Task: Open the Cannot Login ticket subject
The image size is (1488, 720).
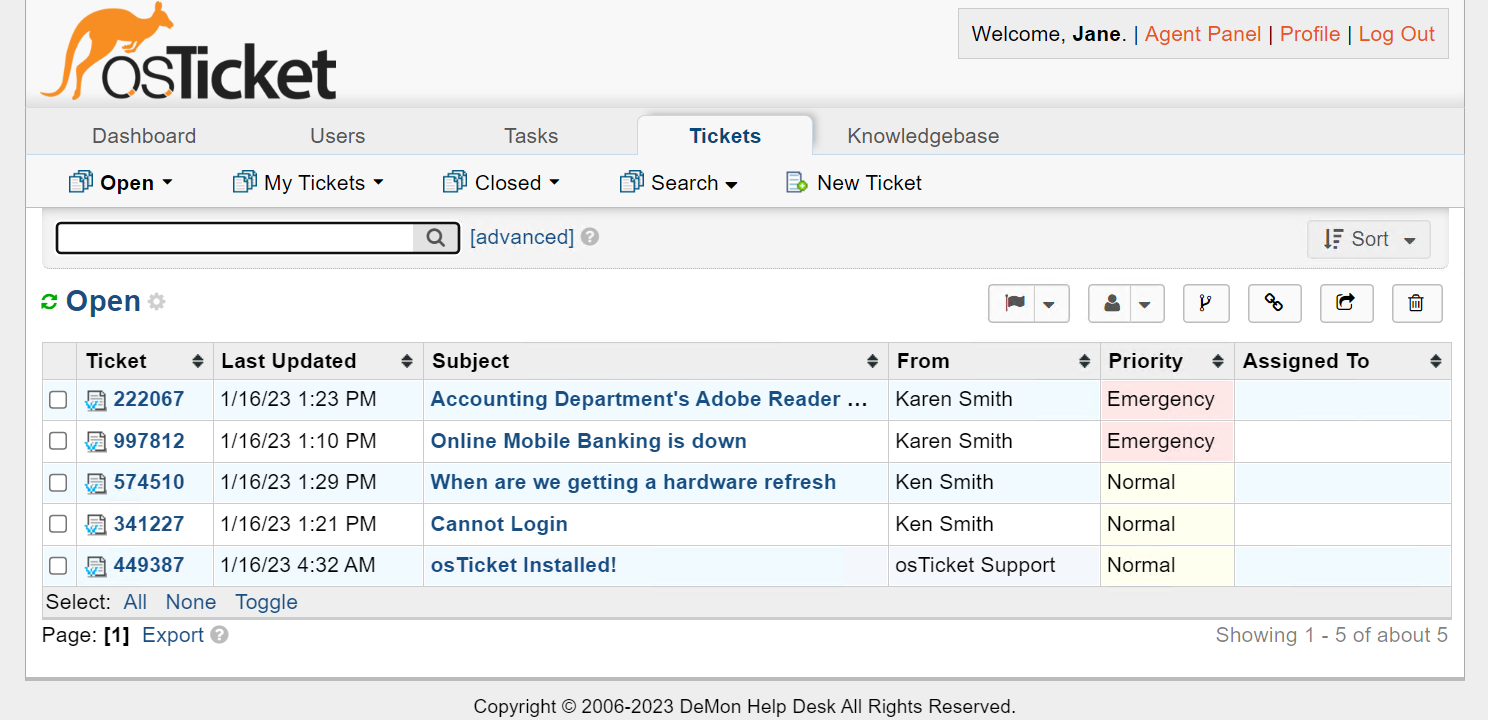Action: tap(499, 524)
